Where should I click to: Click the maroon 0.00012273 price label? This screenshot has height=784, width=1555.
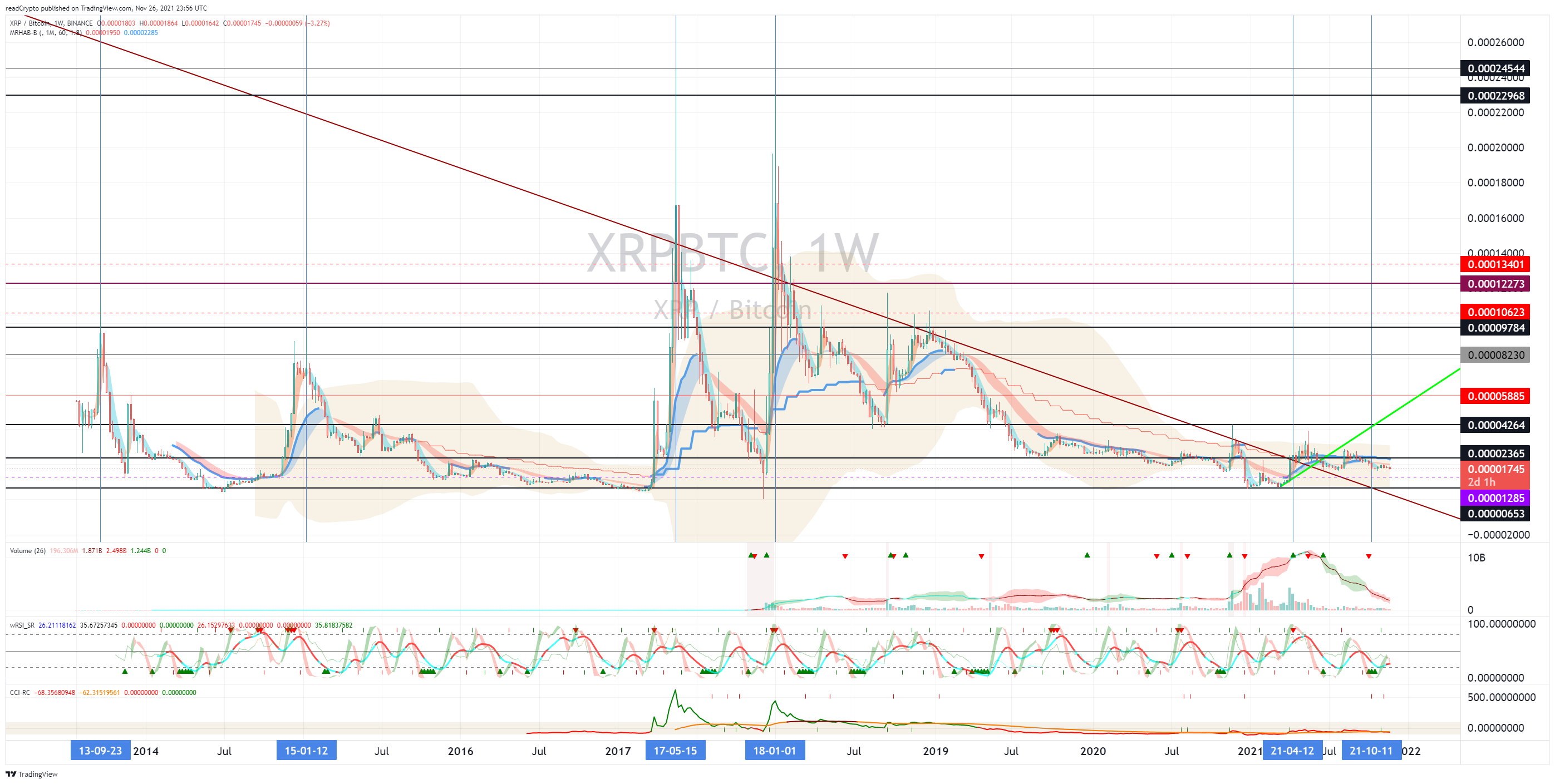pos(1495,283)
